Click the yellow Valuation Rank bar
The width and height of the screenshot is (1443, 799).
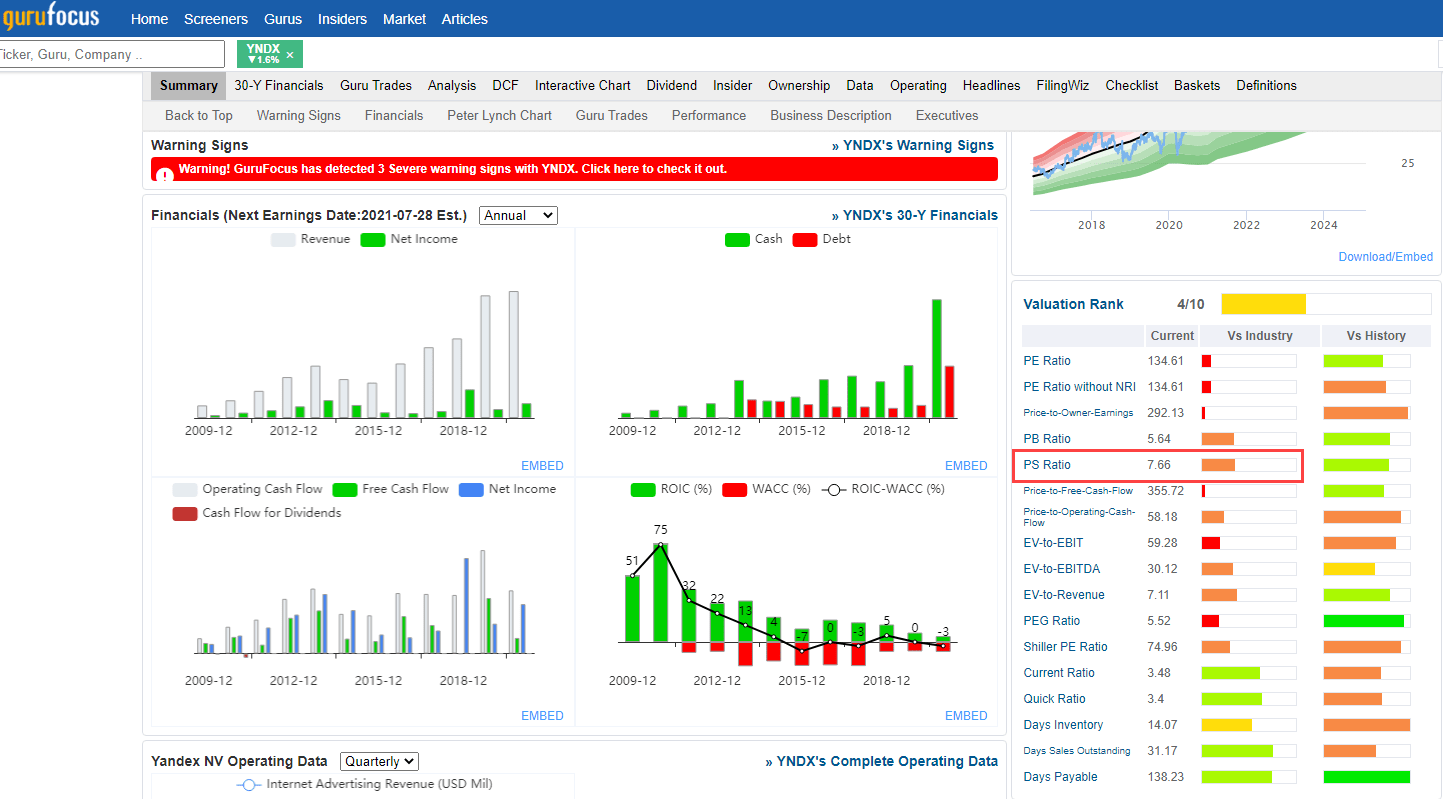[x=1263, y=304]
